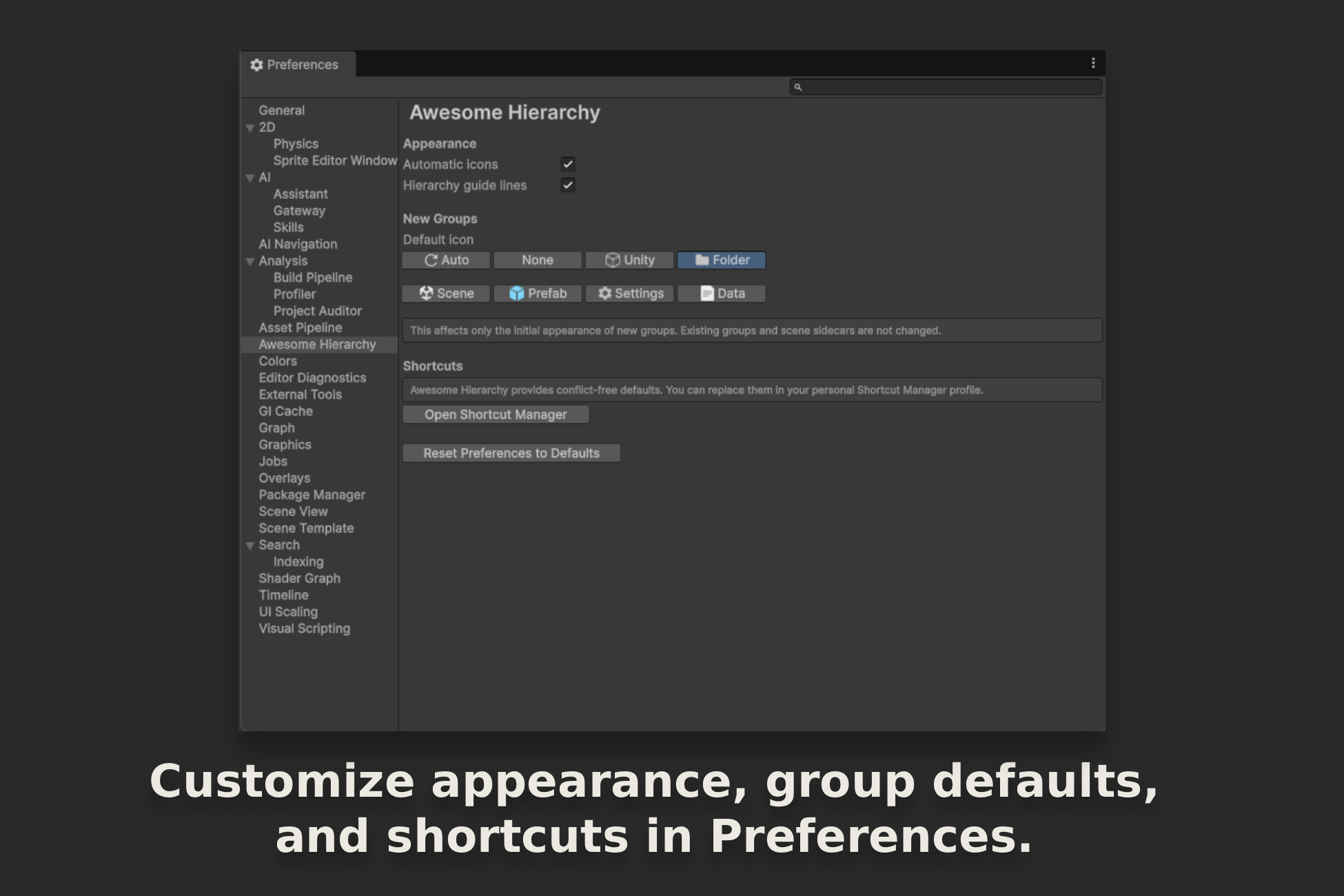
Task: Go to Shader Graph preferences
Action: pos(300,578)
